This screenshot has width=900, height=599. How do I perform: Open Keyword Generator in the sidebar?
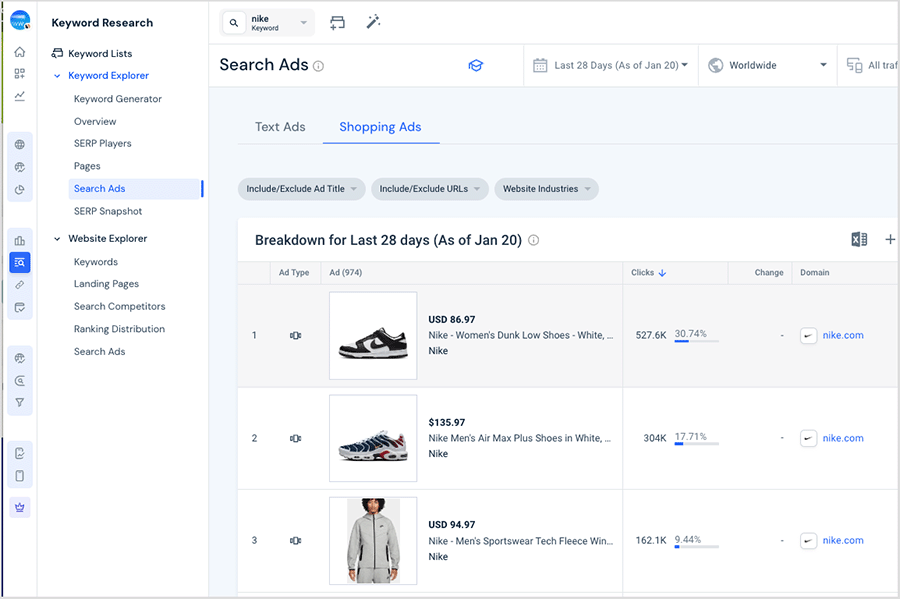tap(118, 99)
